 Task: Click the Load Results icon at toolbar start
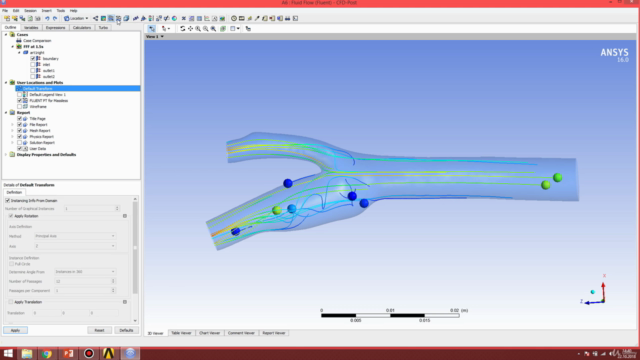(x=7, y=18)
